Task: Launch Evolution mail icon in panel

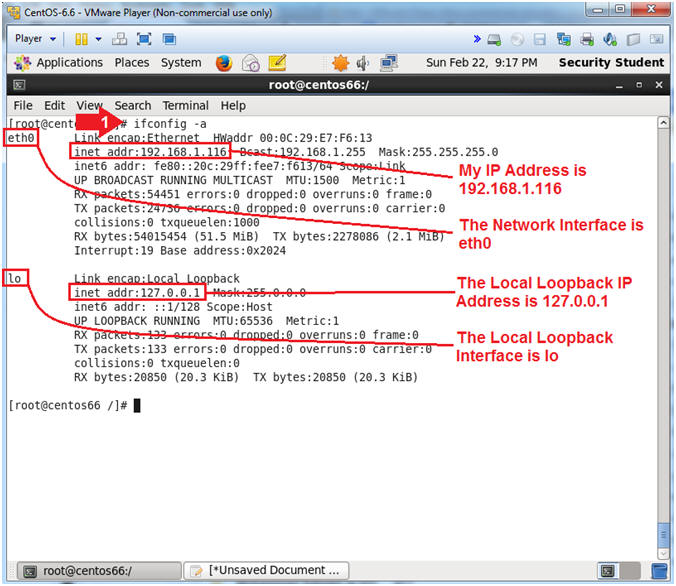Action: [x=250, y=63]
